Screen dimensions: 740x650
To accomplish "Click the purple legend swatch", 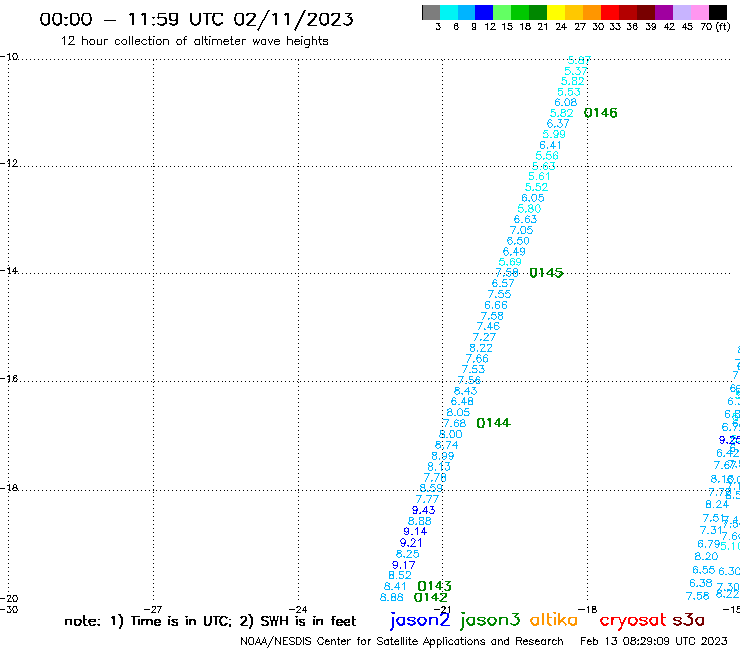I will click(x=664, y=12).
